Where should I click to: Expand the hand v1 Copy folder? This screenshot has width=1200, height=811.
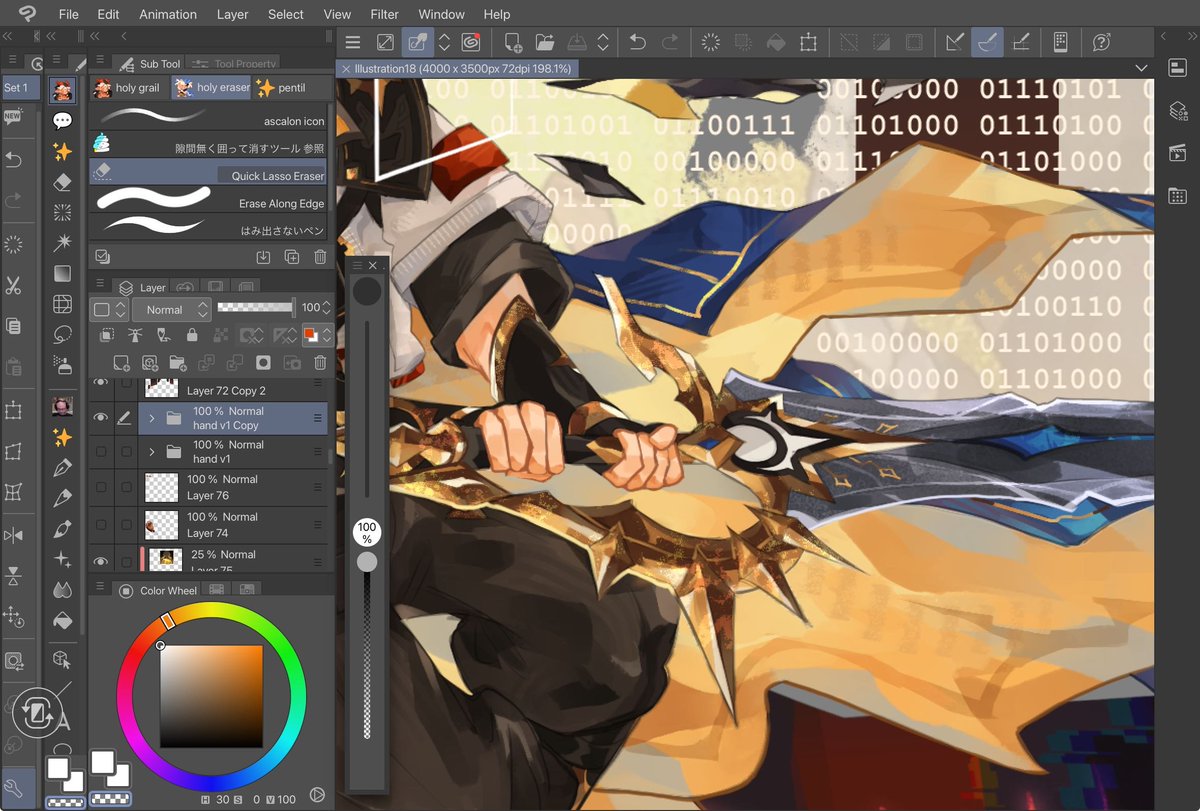tap(152, 418)
